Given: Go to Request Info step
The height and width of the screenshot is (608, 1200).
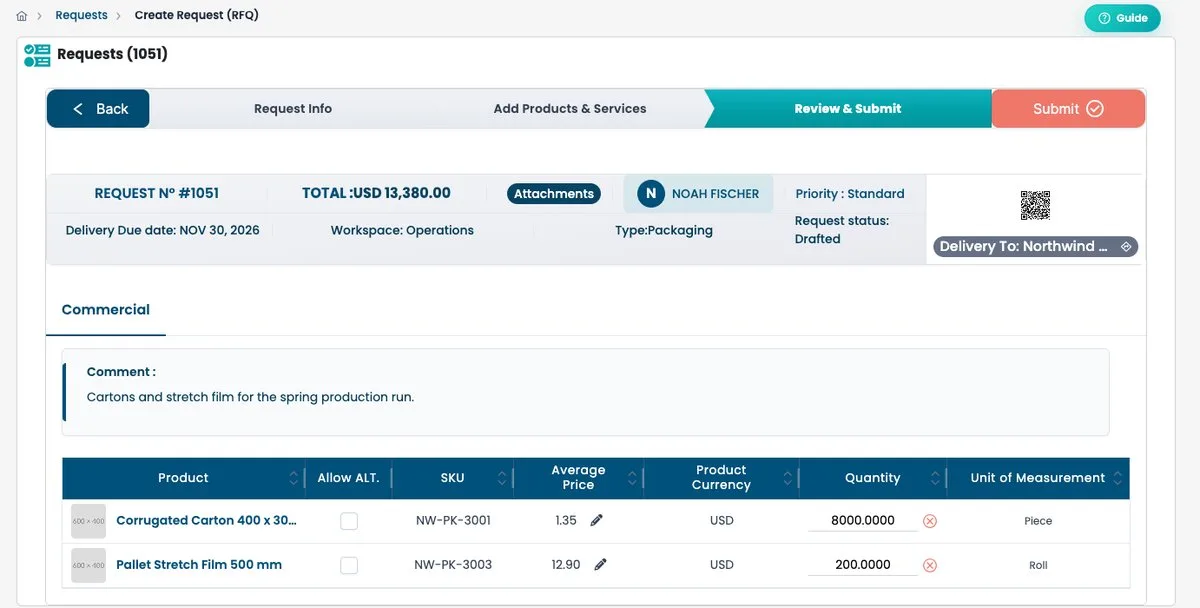Looking at the screenshot, I should 293,109.
